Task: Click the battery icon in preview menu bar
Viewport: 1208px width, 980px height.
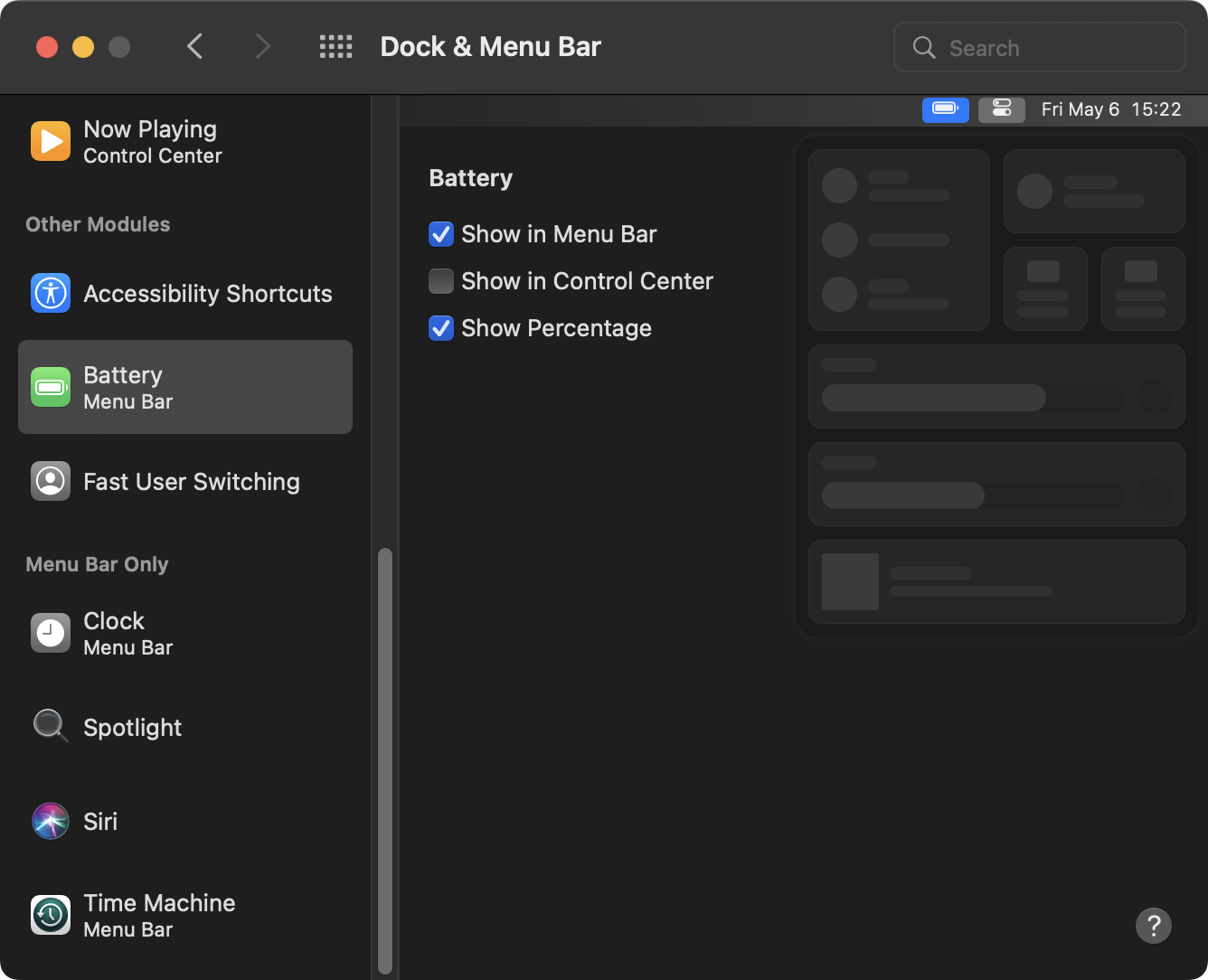Action: point(946,109)
